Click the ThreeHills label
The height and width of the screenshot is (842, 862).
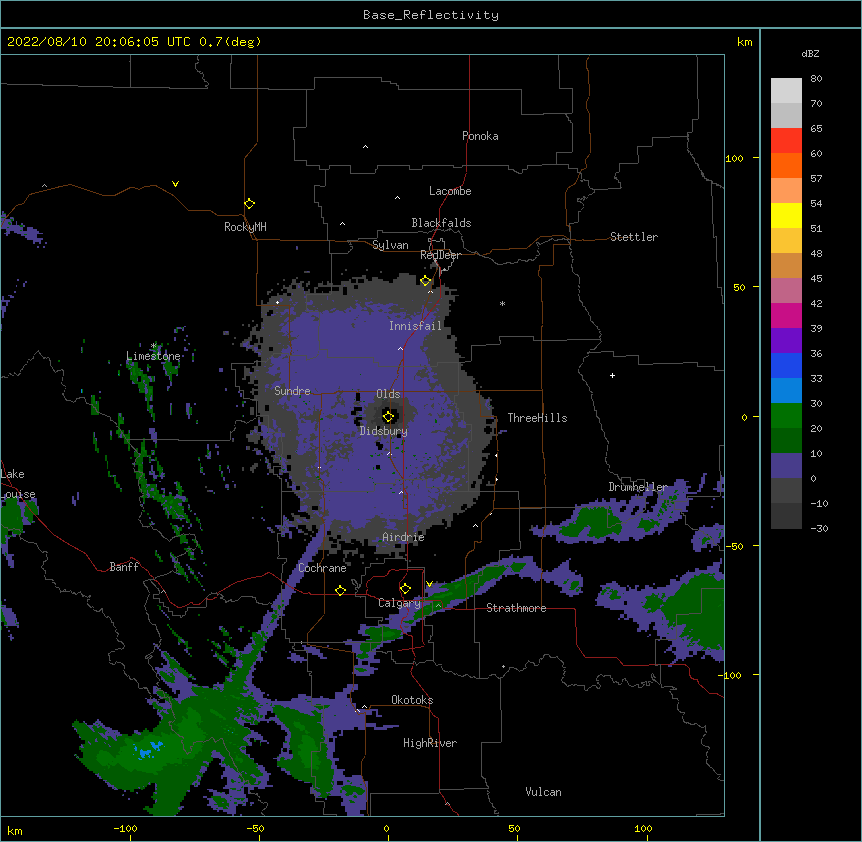(537, 418)
